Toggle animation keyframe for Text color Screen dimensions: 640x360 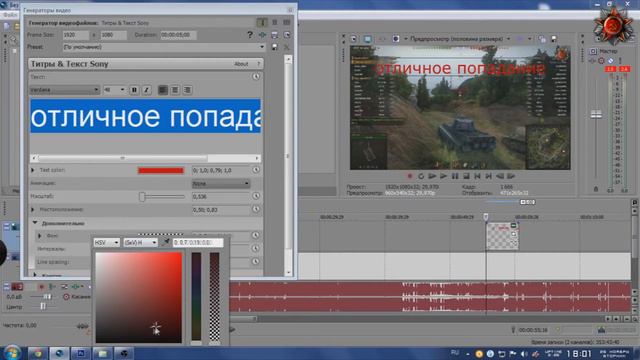pos(256,170)
